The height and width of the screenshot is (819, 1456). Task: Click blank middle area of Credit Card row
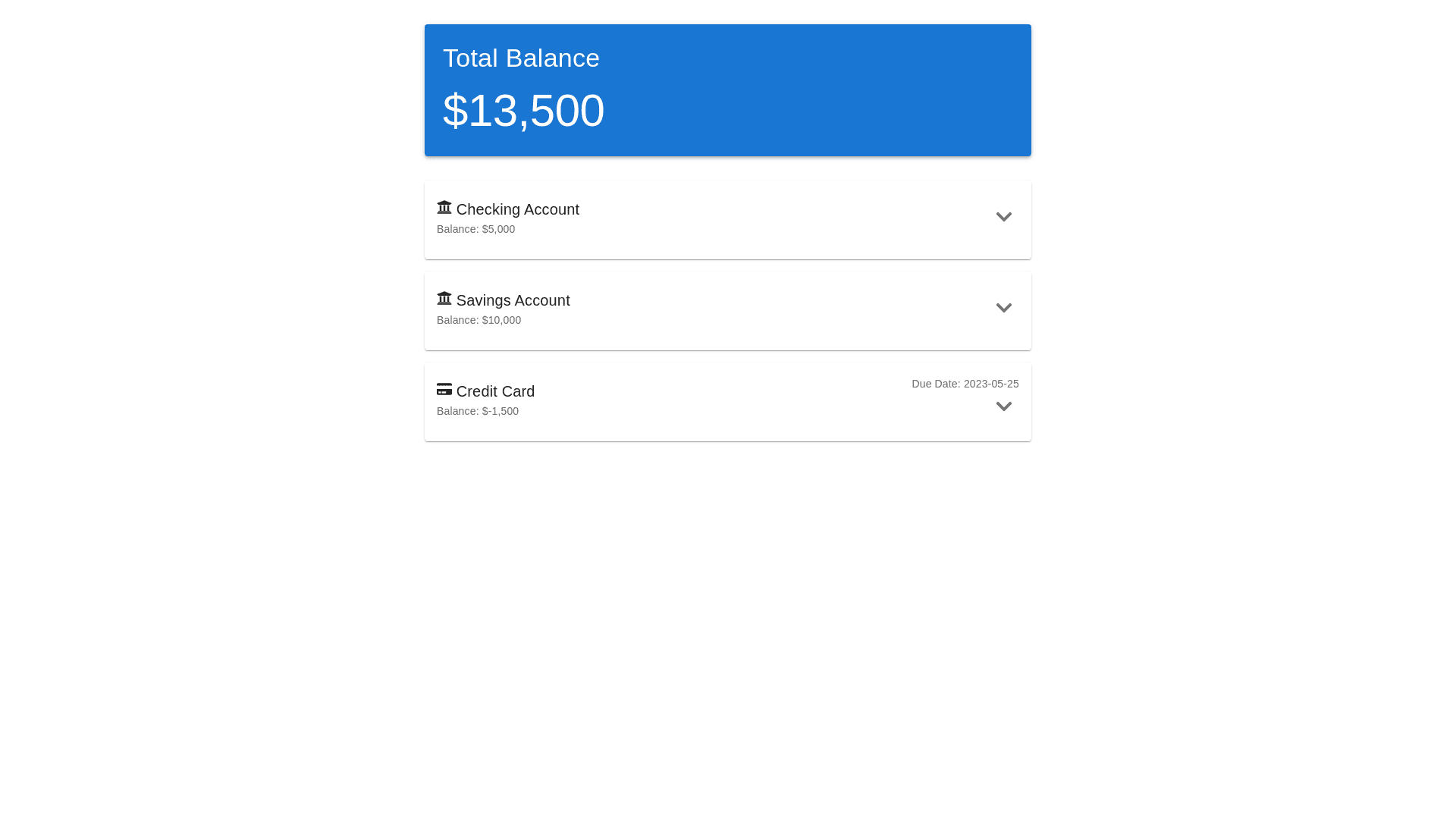(x=720, y=400)
